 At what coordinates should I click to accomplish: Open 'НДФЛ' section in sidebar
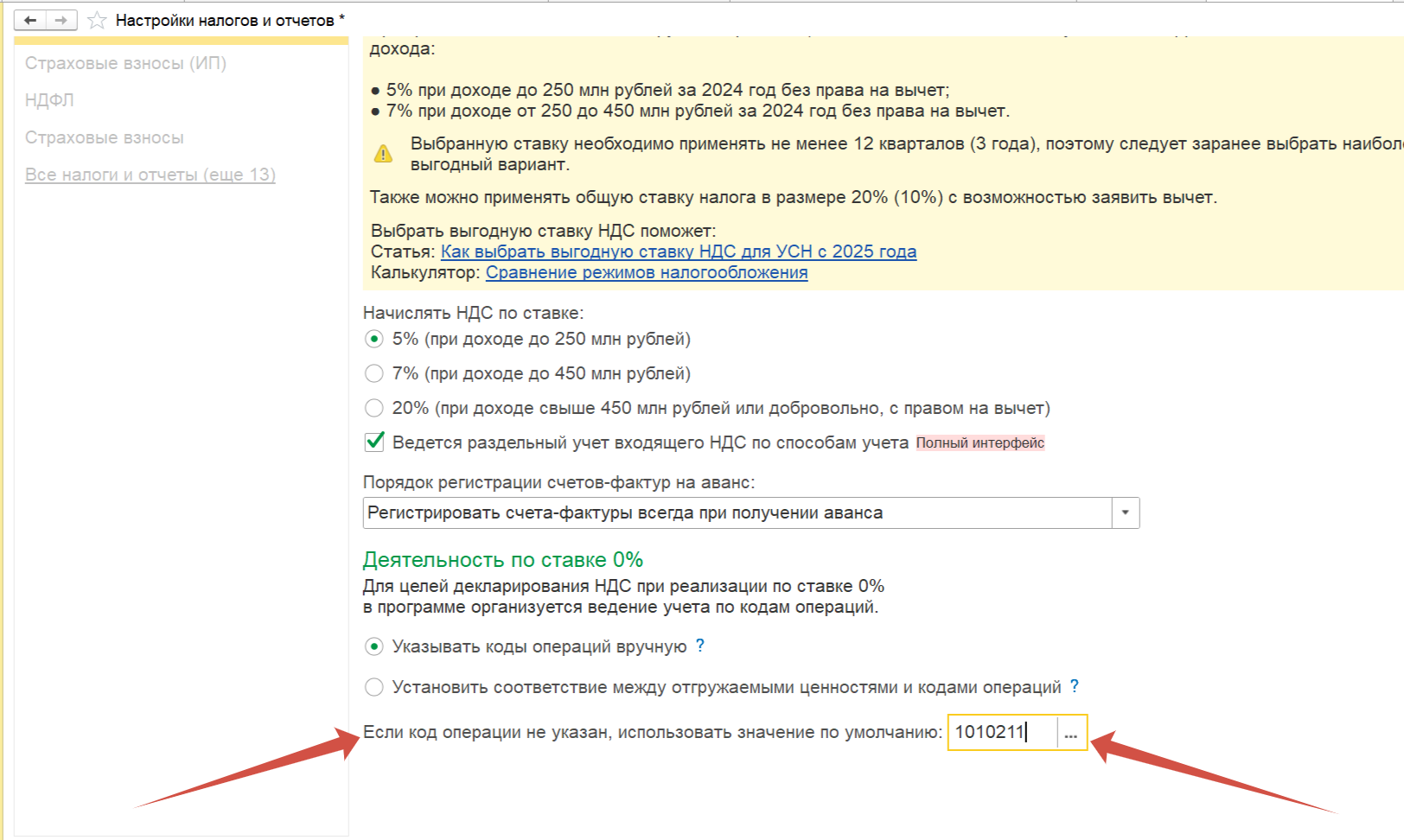tap(49, 100)
